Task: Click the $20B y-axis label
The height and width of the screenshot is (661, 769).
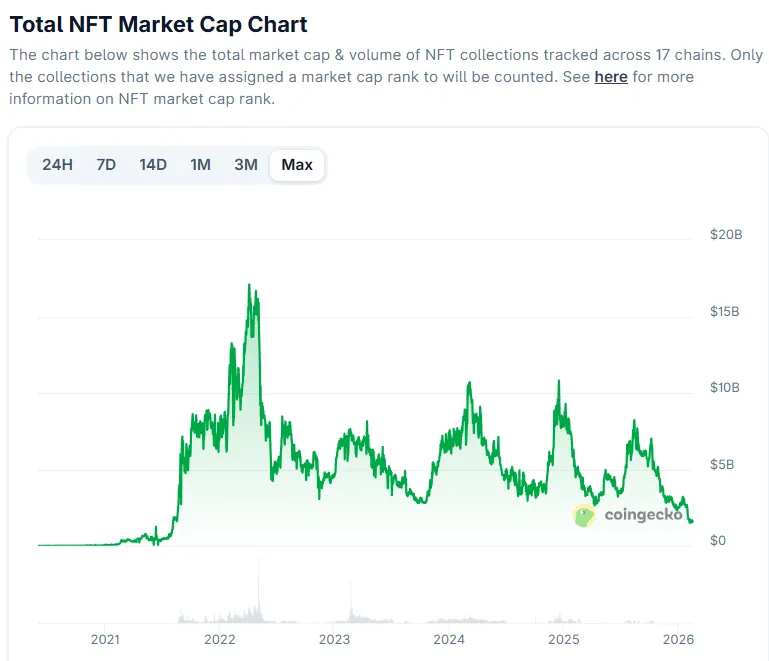Action: click(725, 235)
